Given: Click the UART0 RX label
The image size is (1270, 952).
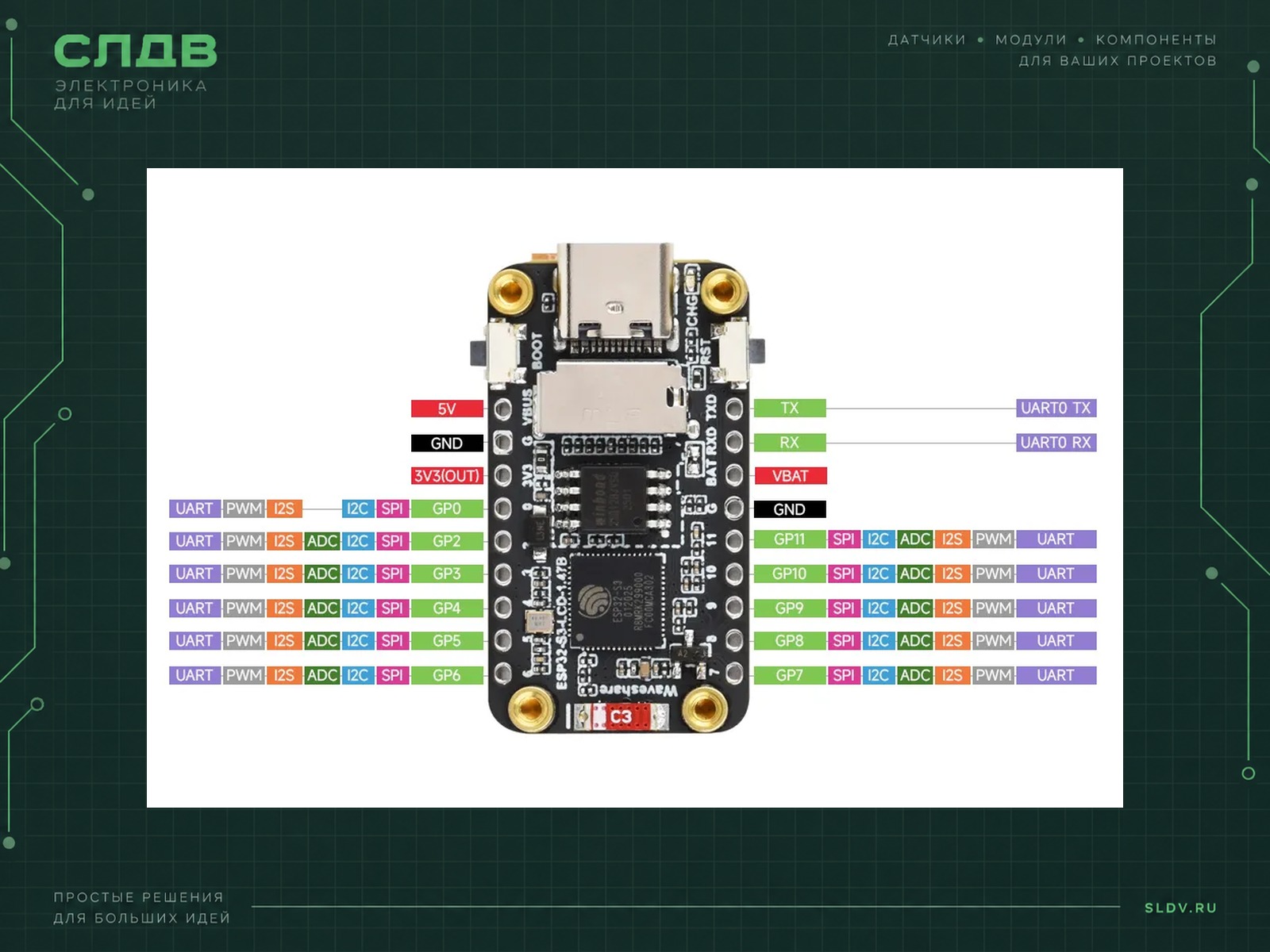Looking at the screenshot, I should tap(1056, 443).
